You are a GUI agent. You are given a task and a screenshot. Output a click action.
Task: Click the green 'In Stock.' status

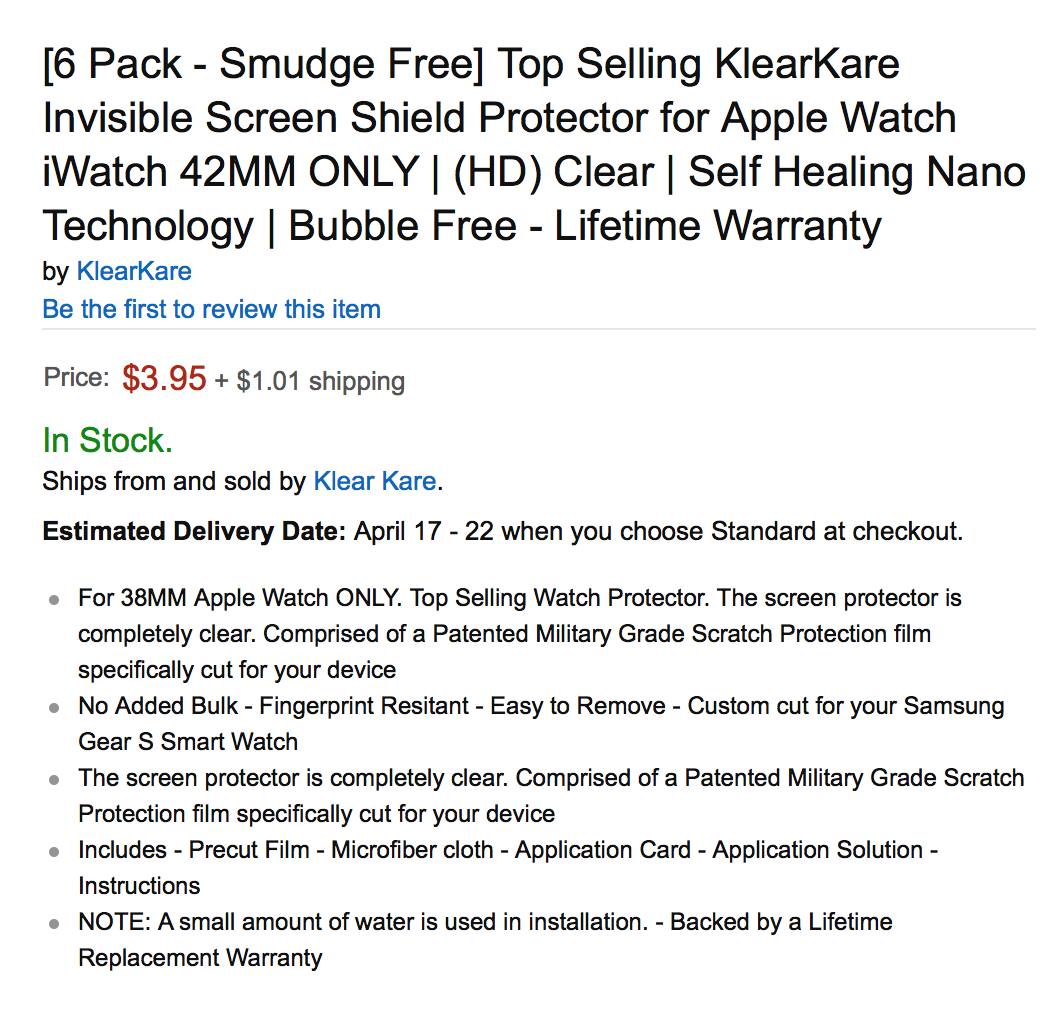[x=107, y=440]
